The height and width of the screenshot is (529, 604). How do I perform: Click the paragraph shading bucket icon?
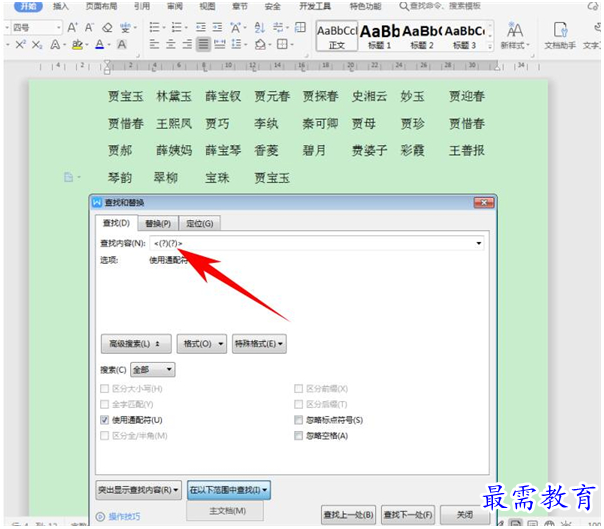(x=260, y=45)
